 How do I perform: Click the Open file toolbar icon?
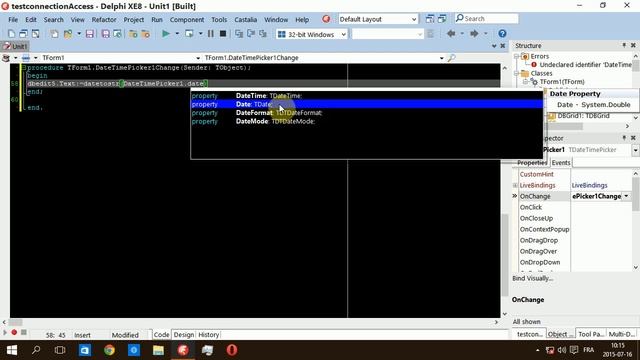[68, 34]
